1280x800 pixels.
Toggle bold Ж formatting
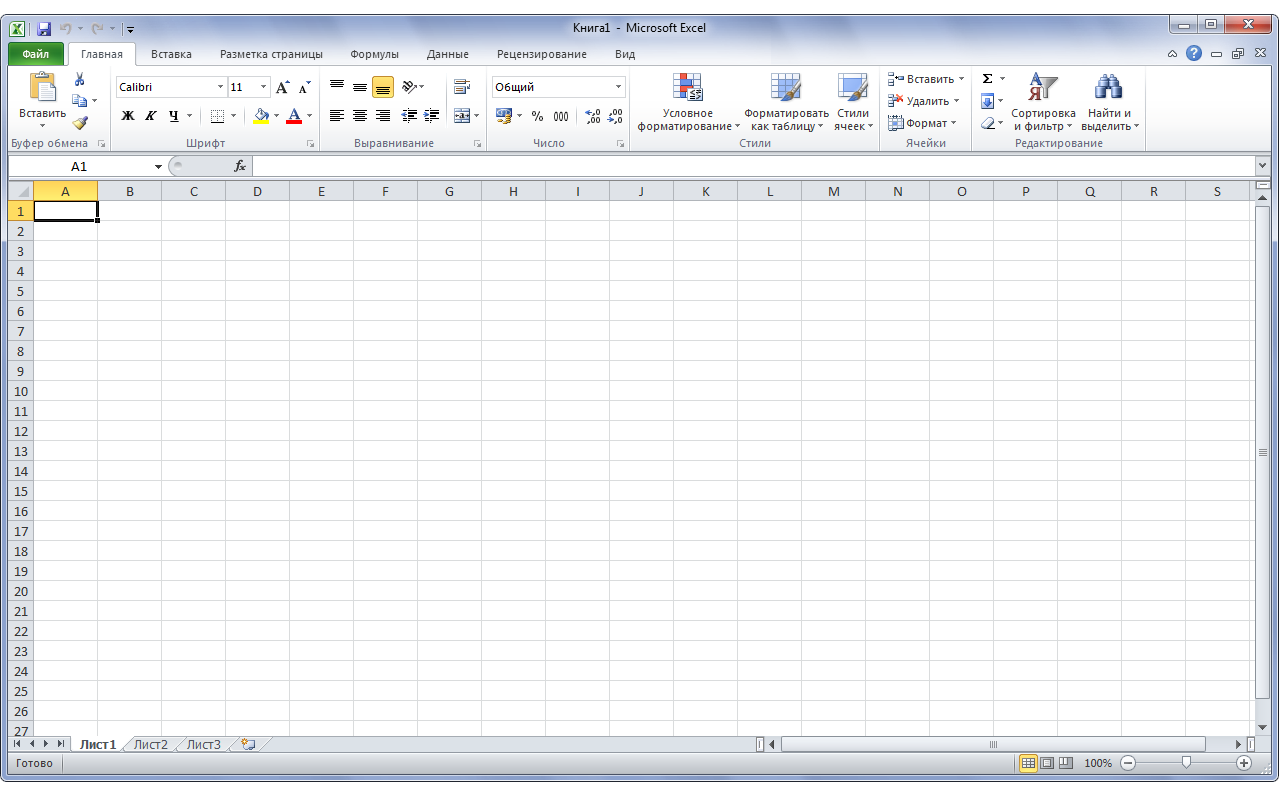click(128, 116)
